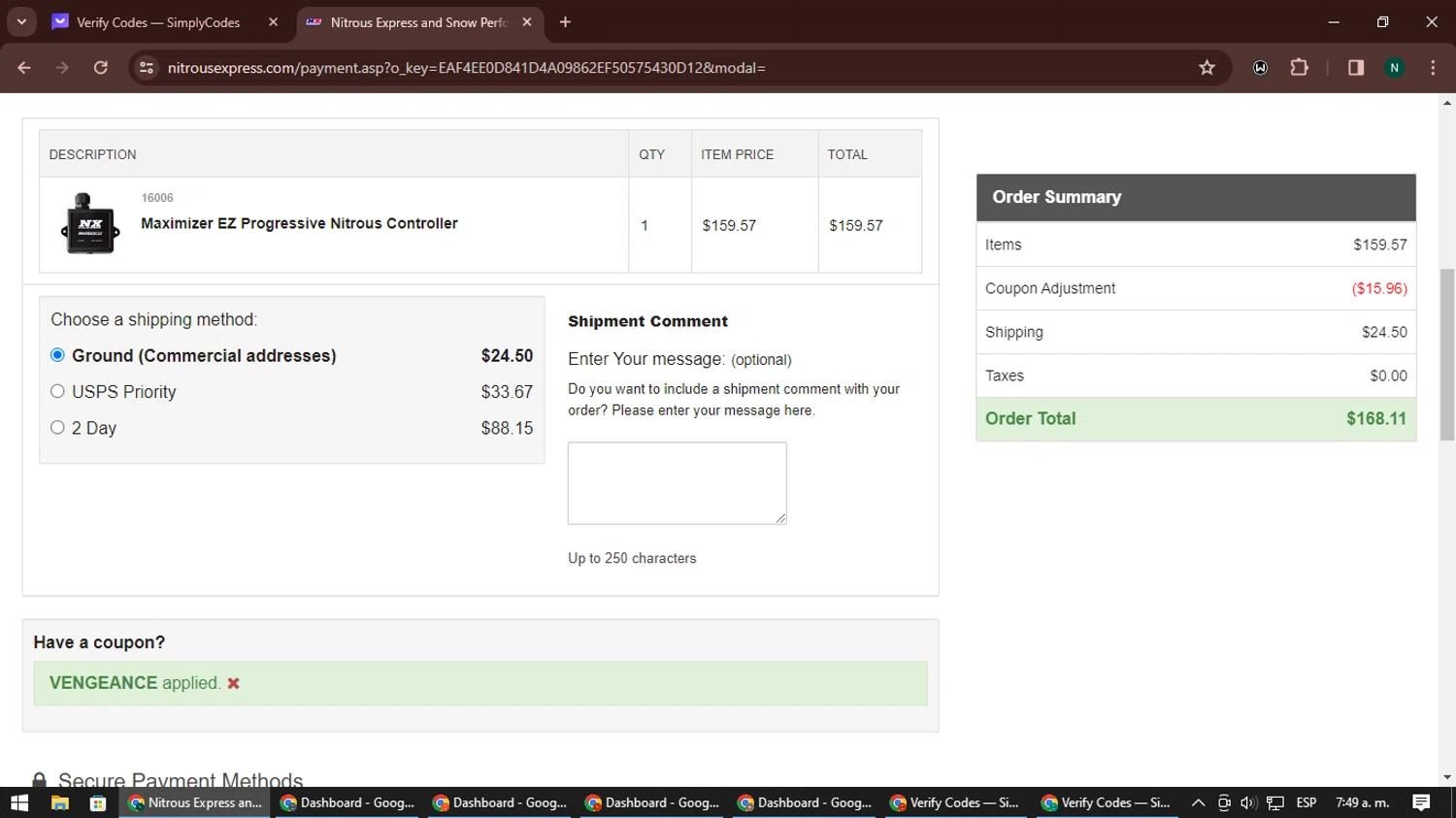Open Chrome three-dot menu
1456x818 pixels.
click(1433, 67)
